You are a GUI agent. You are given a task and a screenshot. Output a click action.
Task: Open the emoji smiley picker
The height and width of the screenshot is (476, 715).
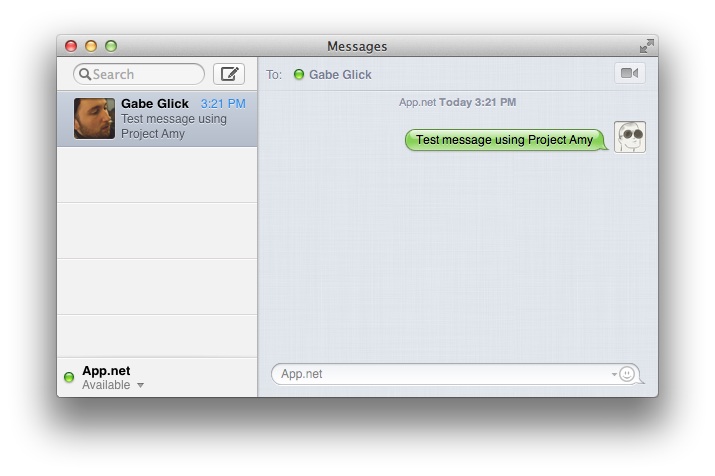pos(627,374)
